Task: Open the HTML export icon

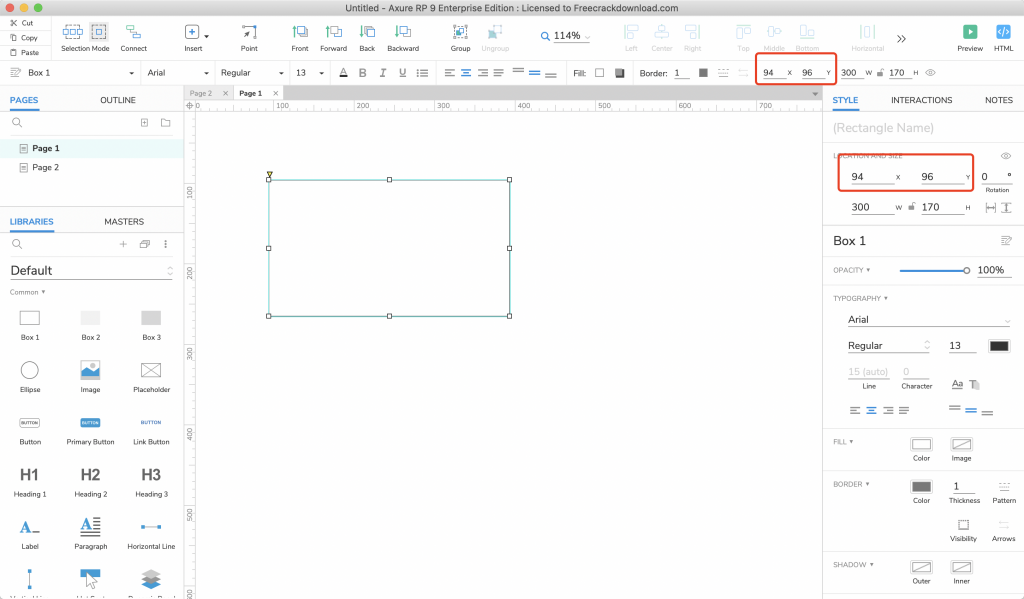Action: pos(1003,33)
